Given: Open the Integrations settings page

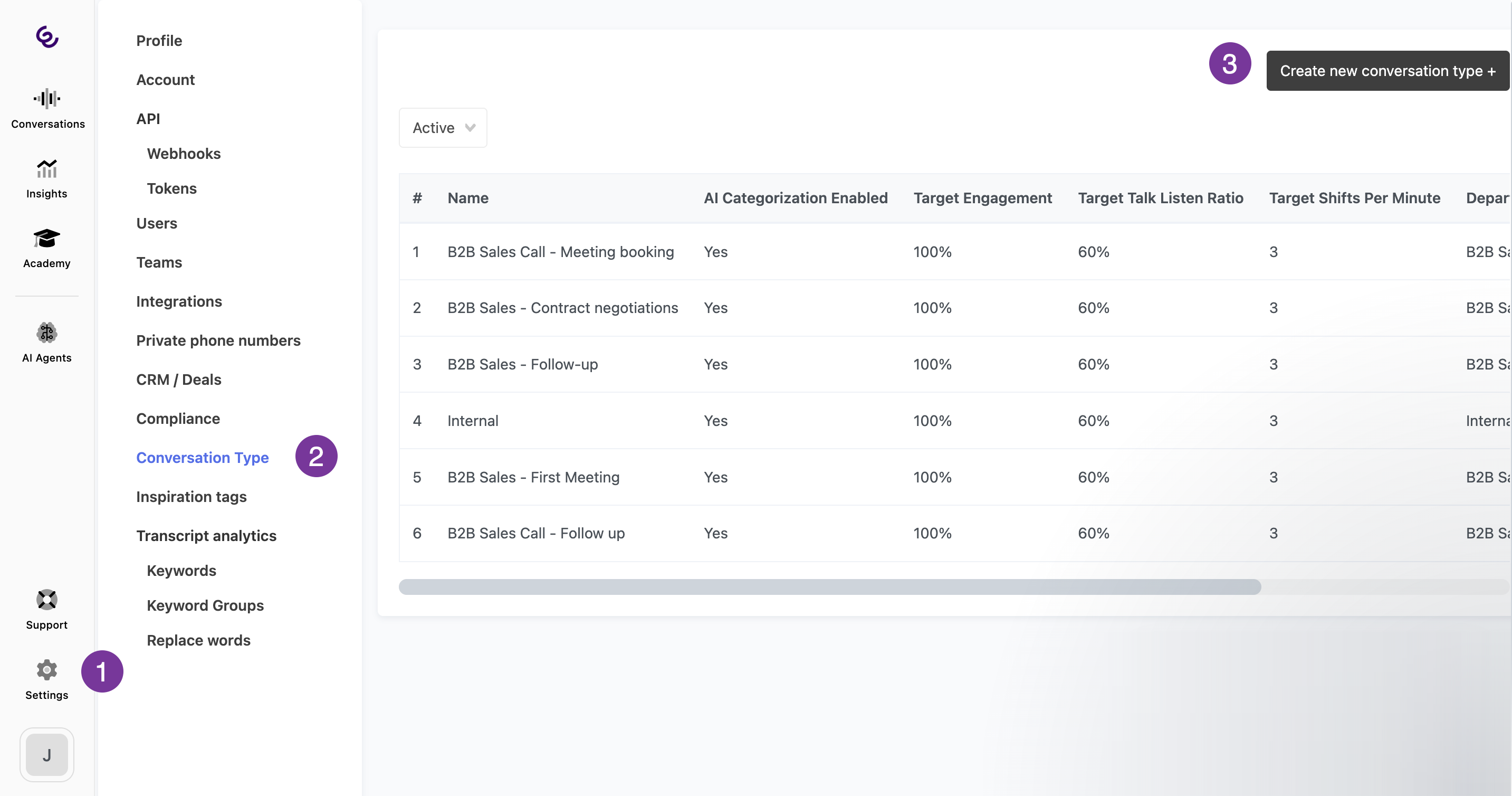Looking at the screenshot, I should pos(179,301).
